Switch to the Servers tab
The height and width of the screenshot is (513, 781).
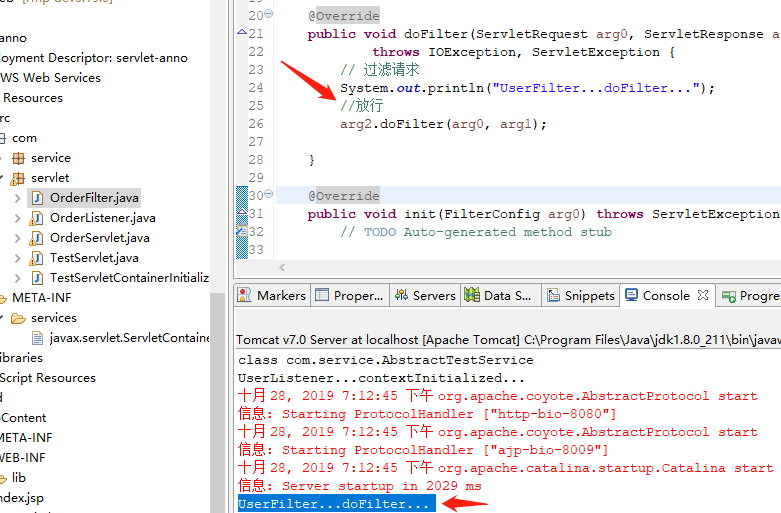(x=425, y=295)
